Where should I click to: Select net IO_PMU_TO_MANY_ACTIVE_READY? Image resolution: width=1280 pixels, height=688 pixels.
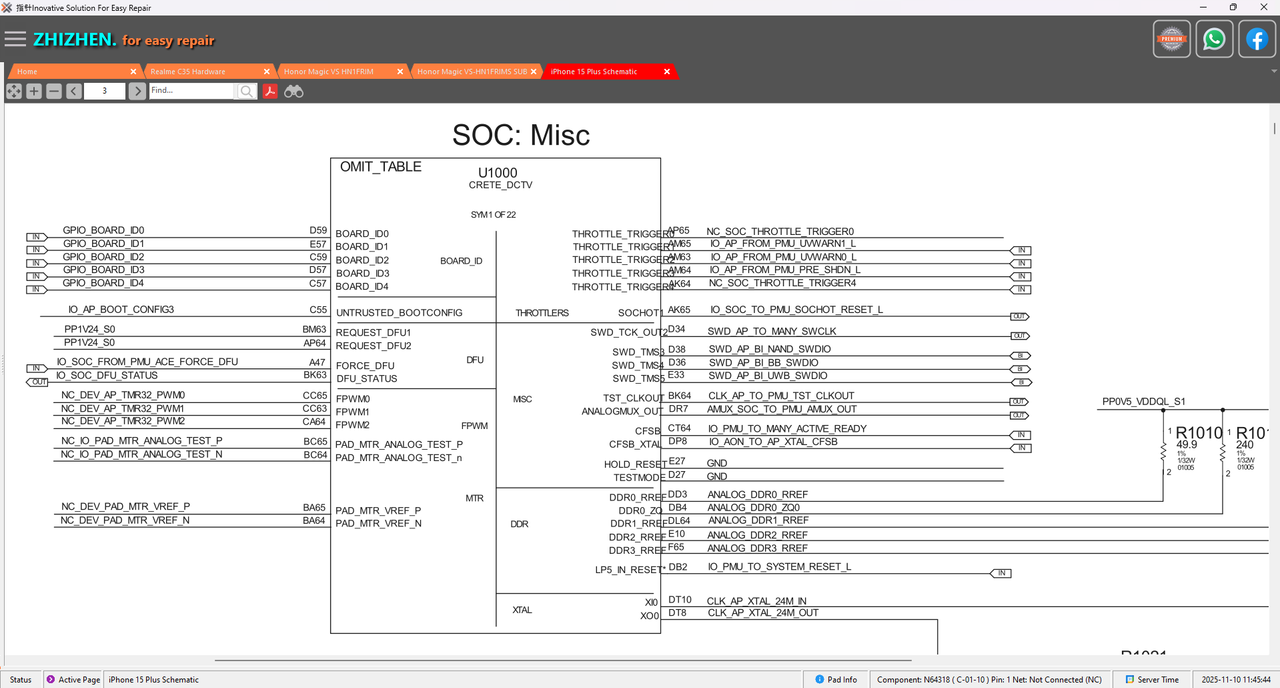[788, 429]
